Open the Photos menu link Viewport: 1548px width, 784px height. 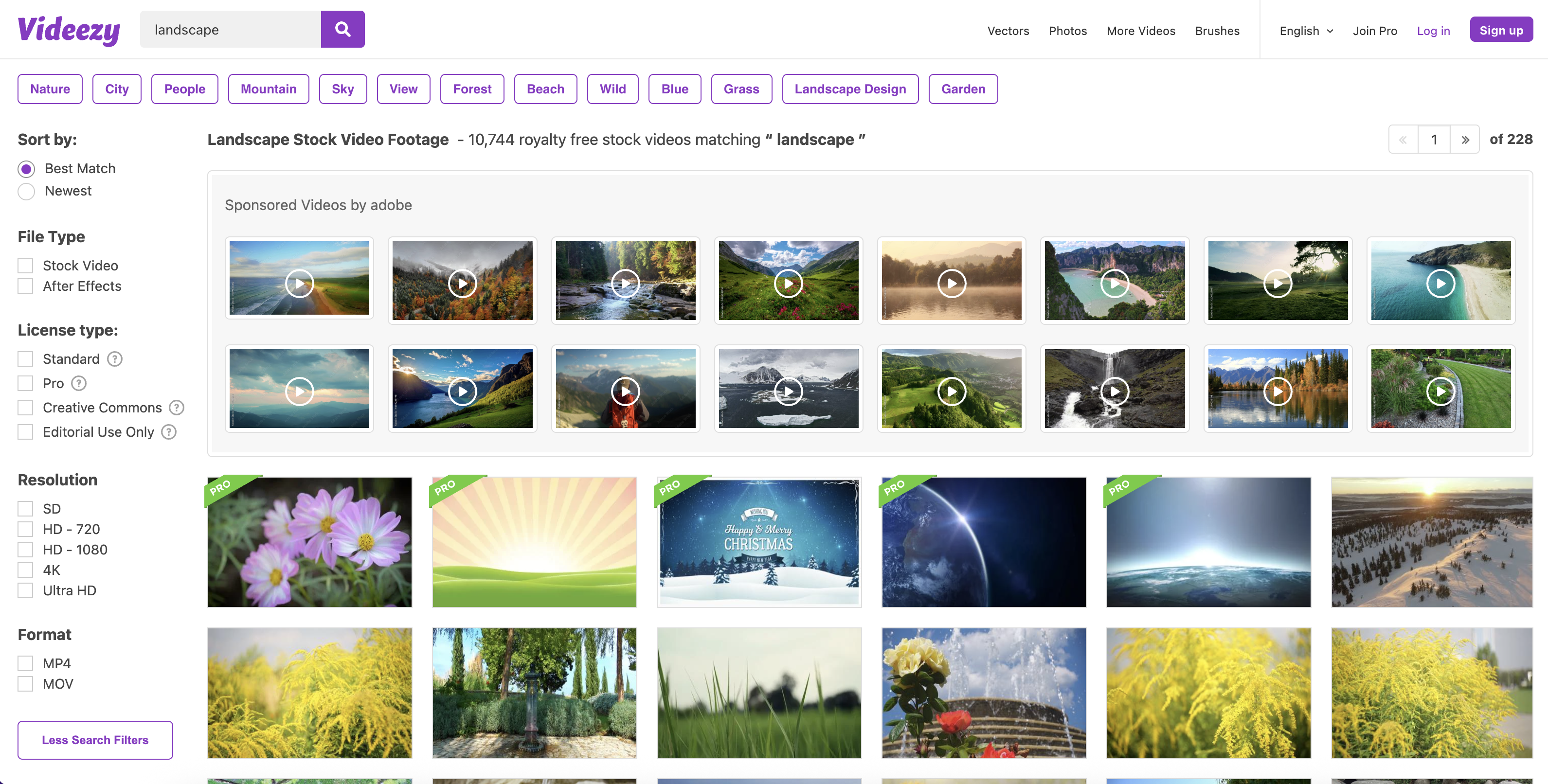click(x=1067, y=31)
